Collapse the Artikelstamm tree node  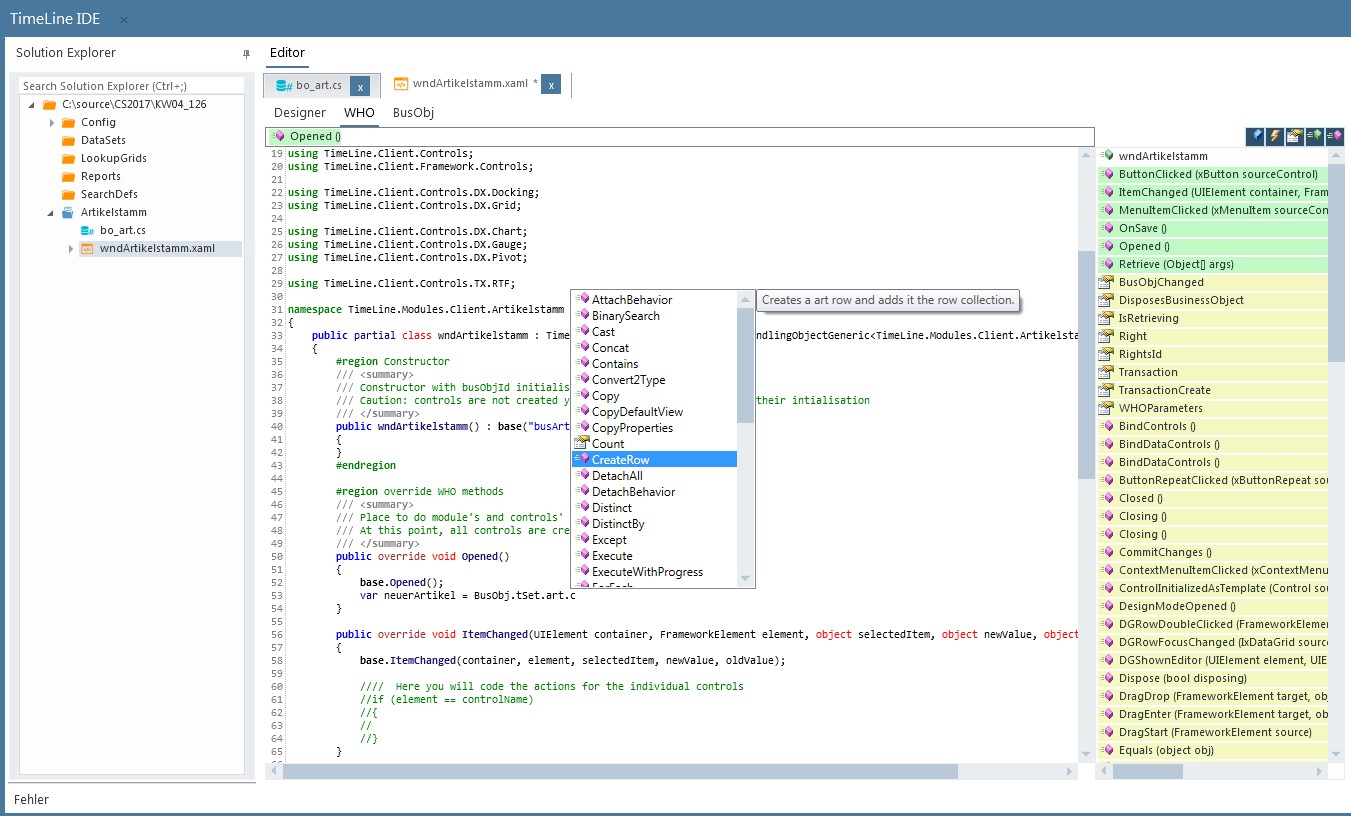(x=51, y=212)
